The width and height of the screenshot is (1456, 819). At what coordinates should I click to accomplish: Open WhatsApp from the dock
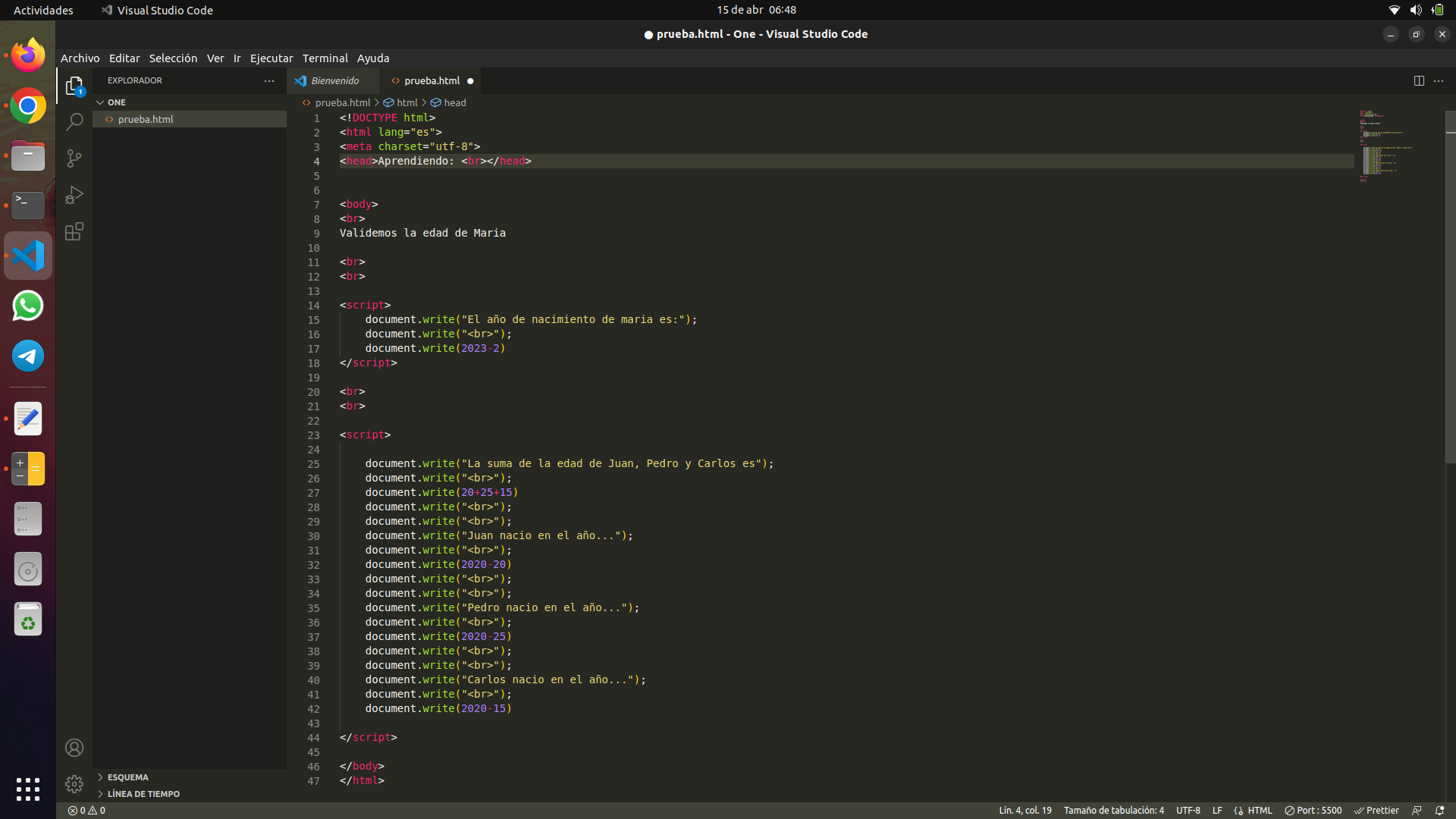(x=28, y=306)
